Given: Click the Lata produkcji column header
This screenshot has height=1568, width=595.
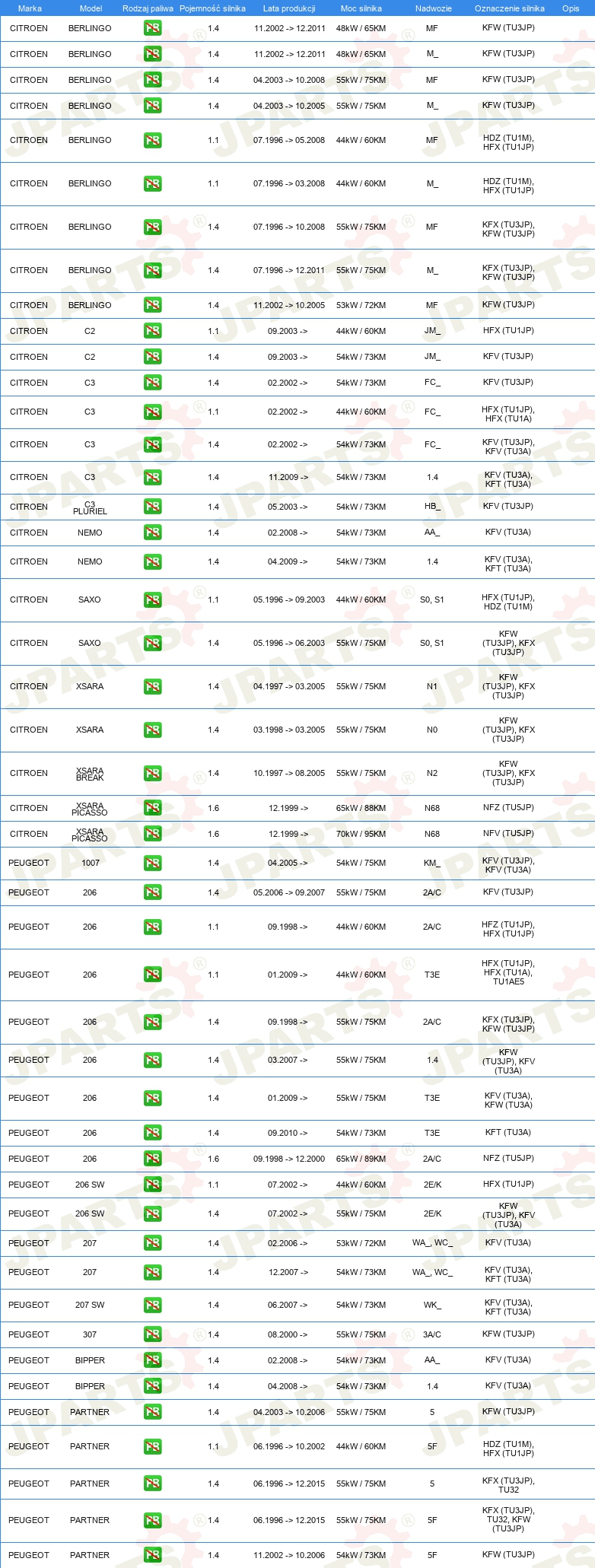Looking at the screenshot, I should [x=289, y=8].
